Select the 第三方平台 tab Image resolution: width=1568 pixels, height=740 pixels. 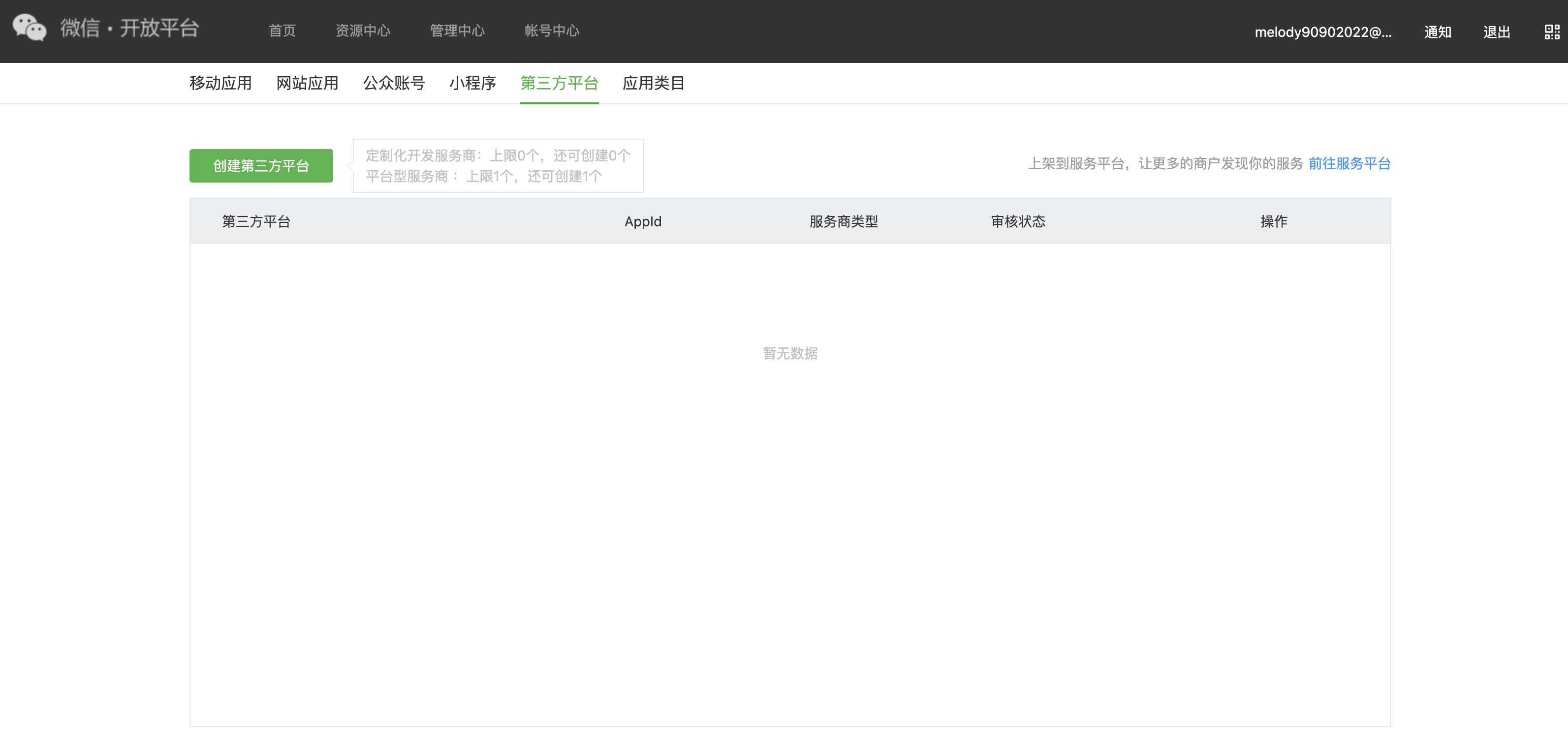click(560, 83)
